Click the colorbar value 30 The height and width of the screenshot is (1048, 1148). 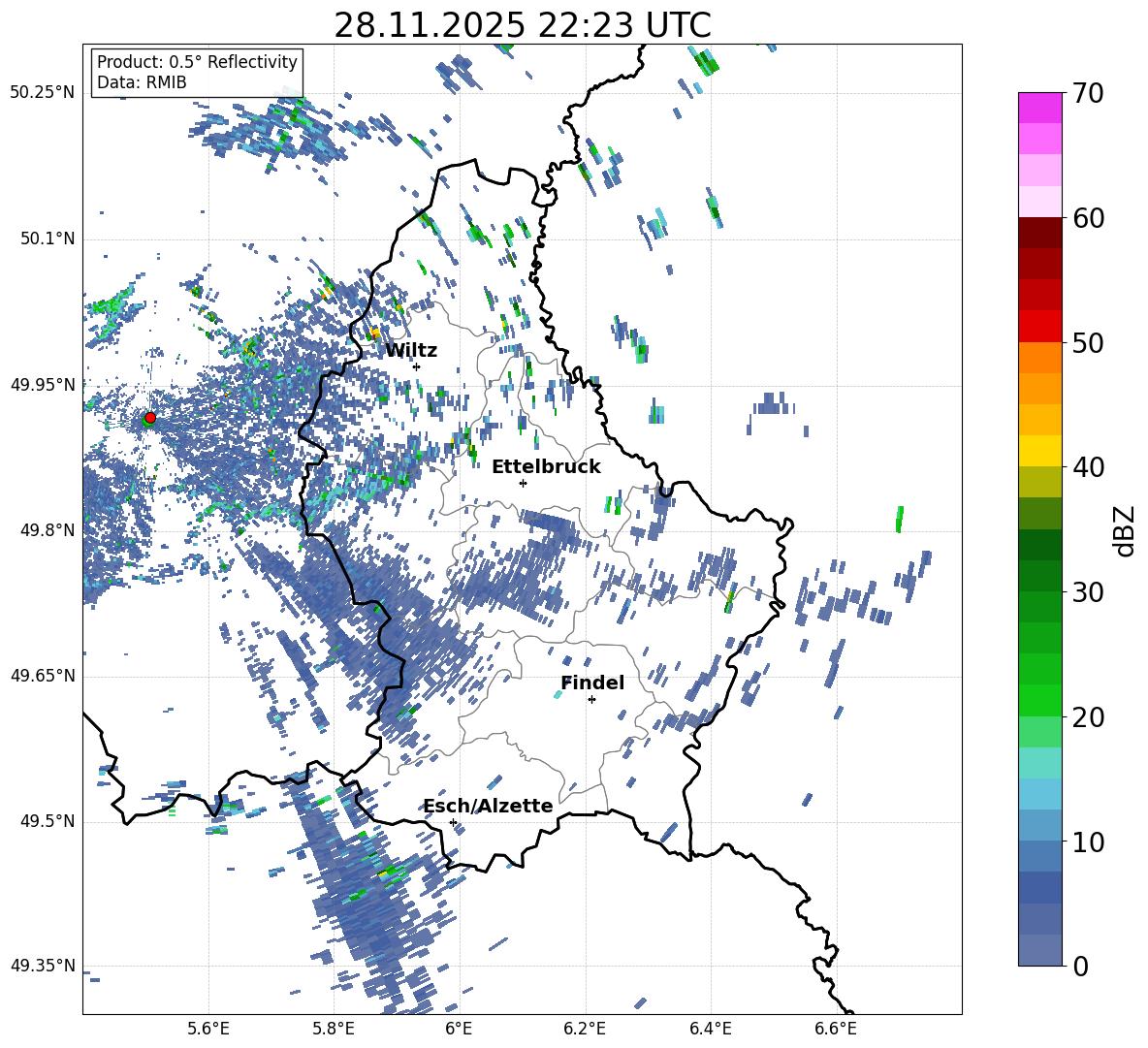1088,591
